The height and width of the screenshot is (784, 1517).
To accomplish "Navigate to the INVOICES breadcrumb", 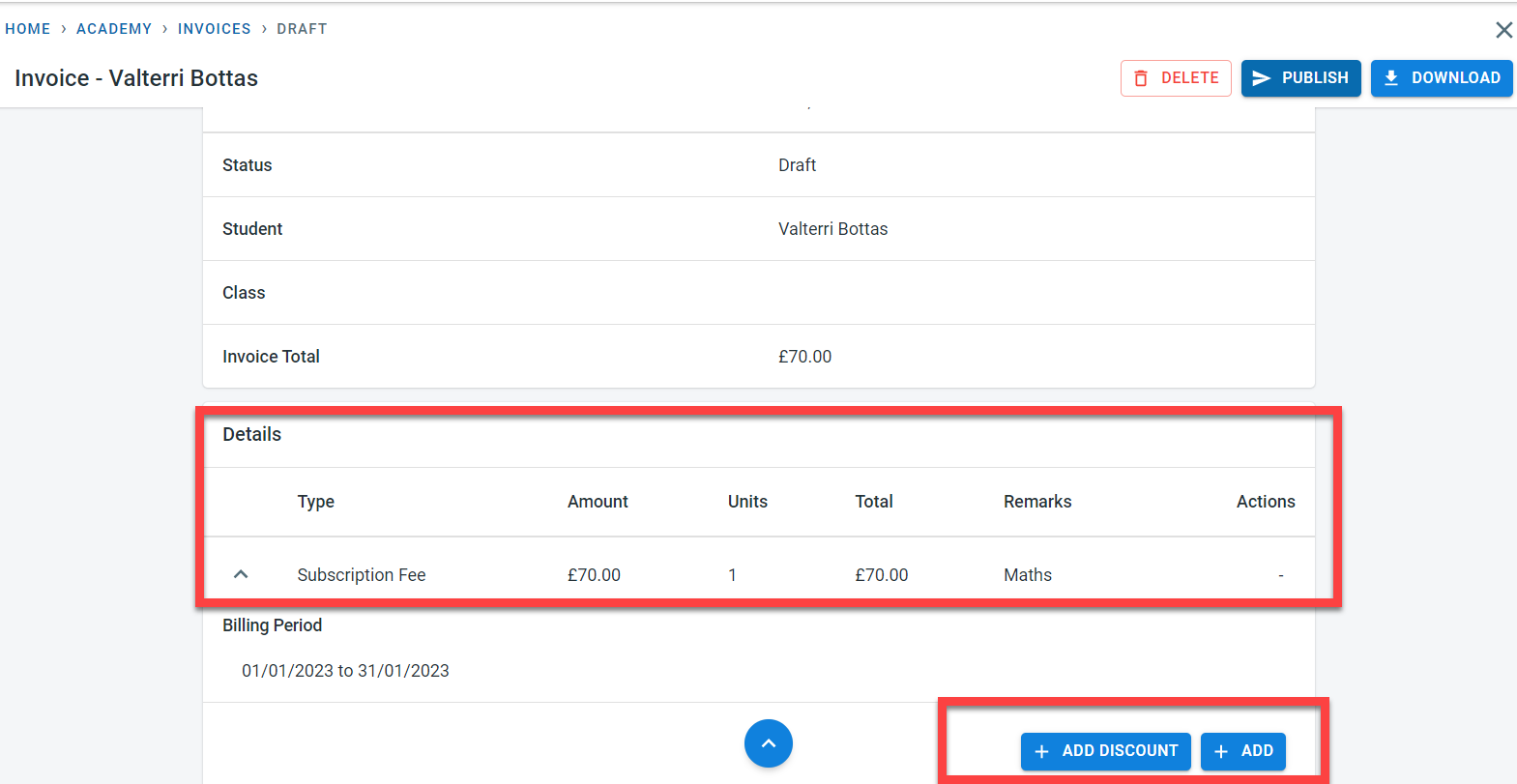I will tap(214, 29).
